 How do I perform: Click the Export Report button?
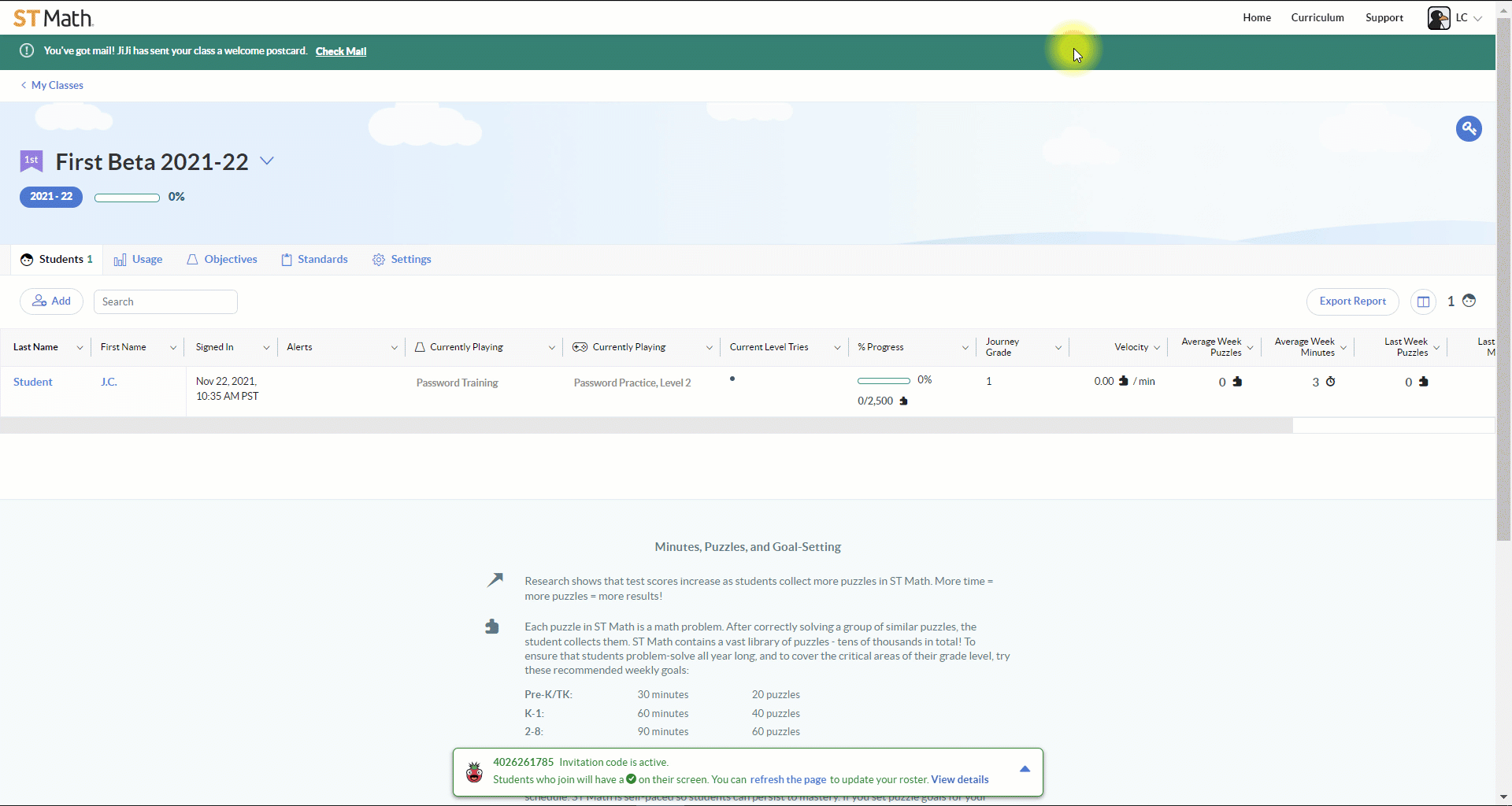pyautogui.click(x=1352, y=301)
